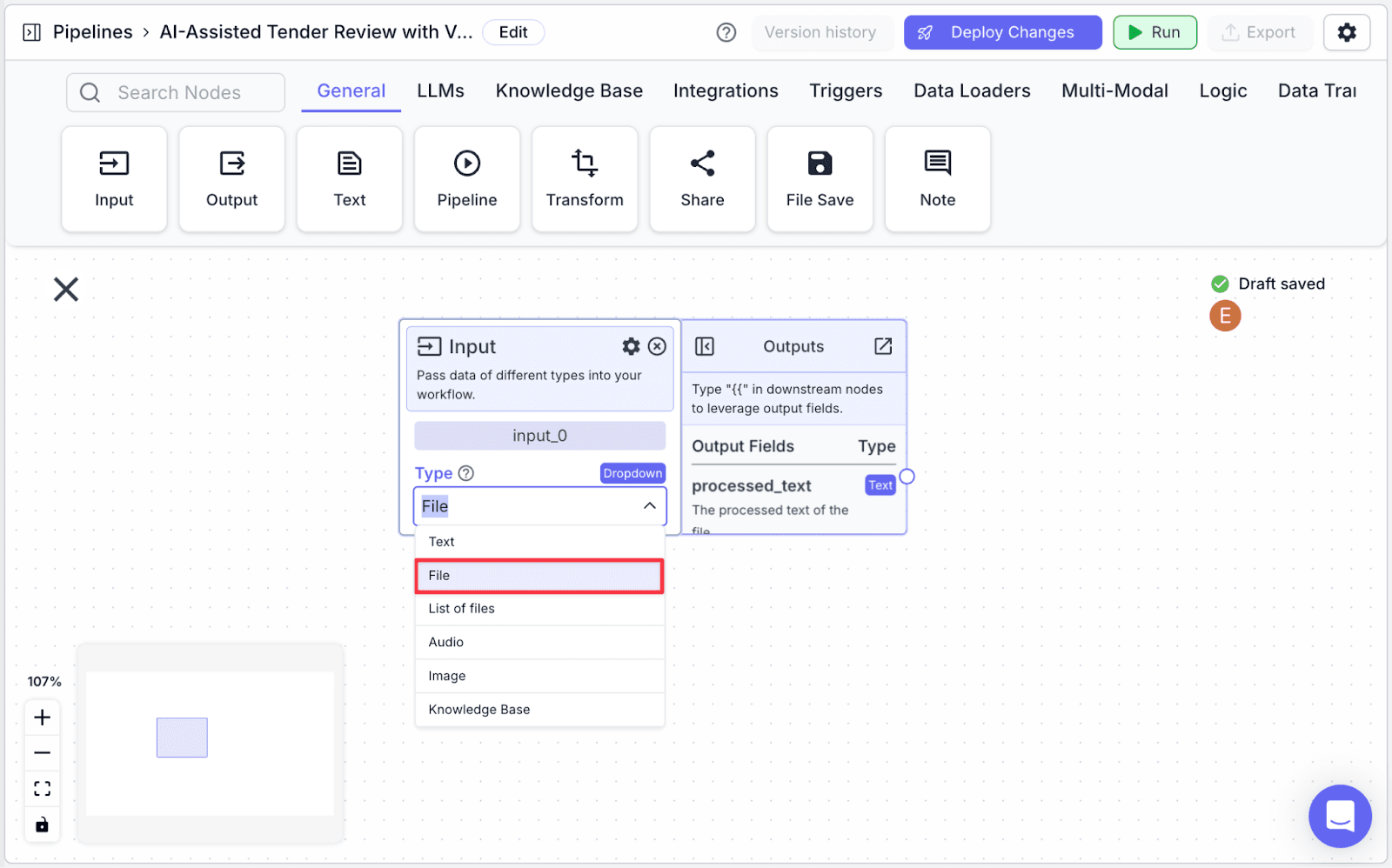Open Outputs panel in expanded view
This screenshot has height=868, width=1392.
[x=883, y=346]
